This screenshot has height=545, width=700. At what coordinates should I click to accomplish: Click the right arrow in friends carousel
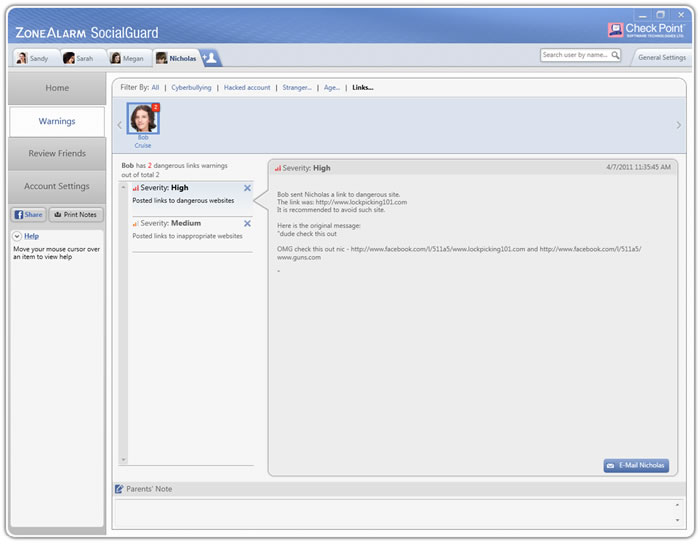679,125
